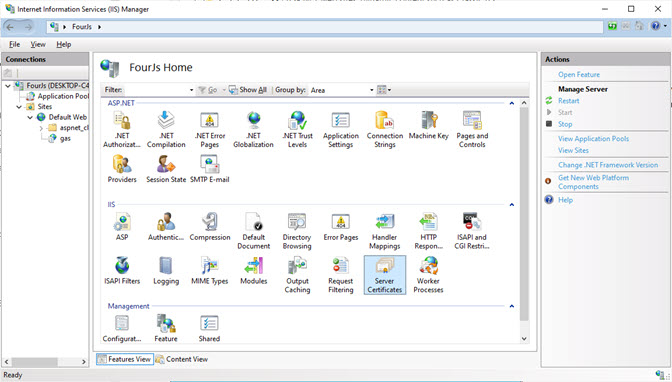Image resolution: width=672 pixels, height=382 pixels.
Task: Open the Directory Browsing feature
Action: (297, 231)
